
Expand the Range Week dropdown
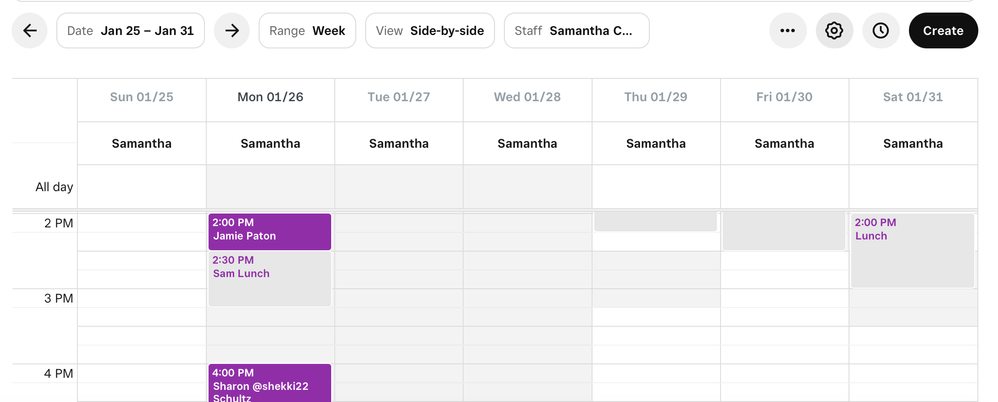307,31
